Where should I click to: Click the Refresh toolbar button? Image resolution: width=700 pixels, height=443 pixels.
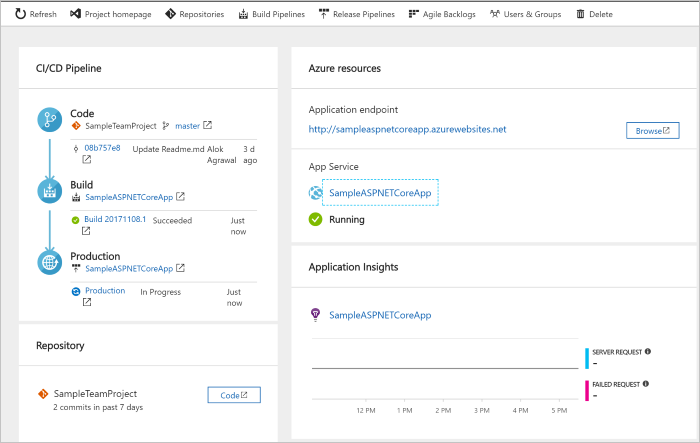pos(35,15)
